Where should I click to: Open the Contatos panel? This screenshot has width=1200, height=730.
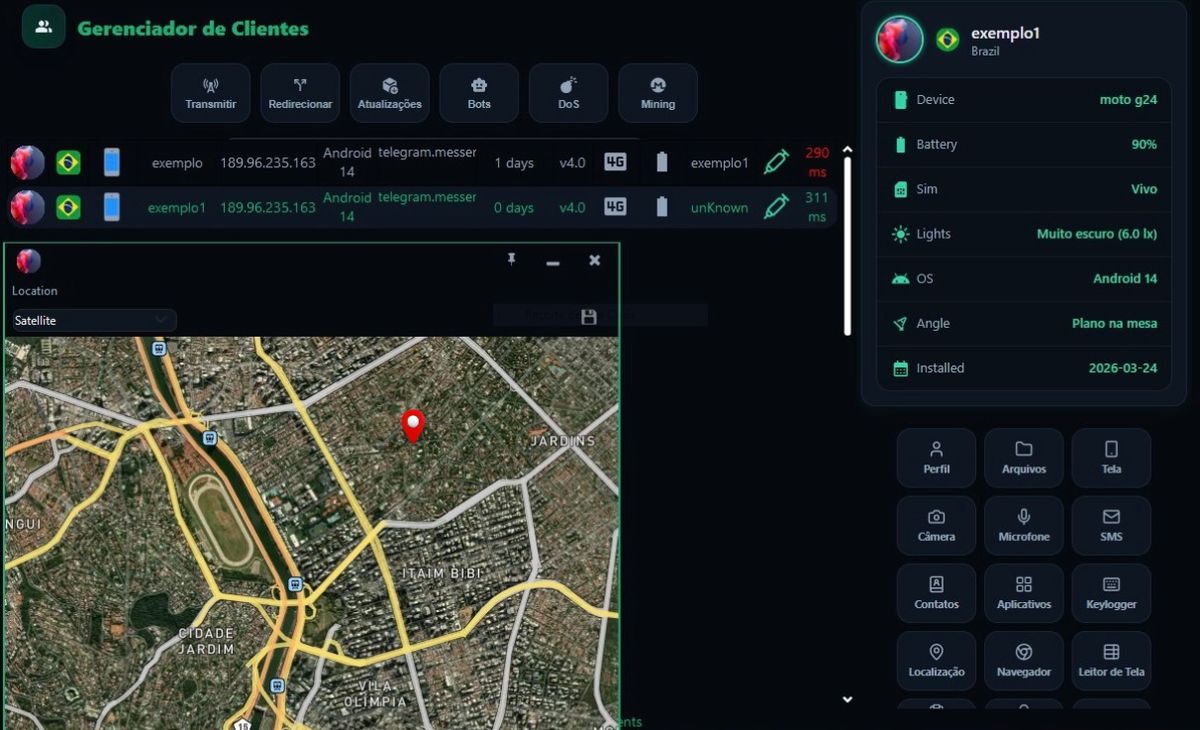tap(936, 593)
